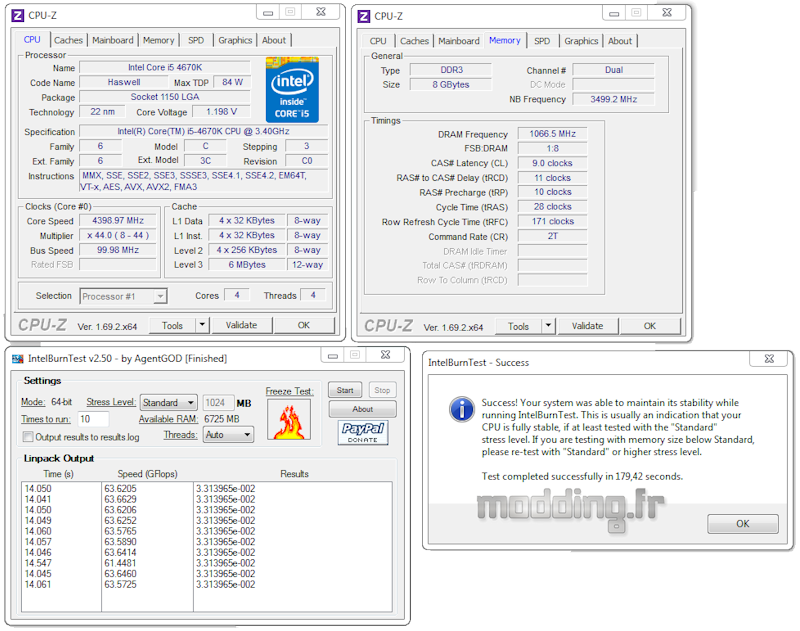The image size is (800, 631).
Task: Open Graphics tab in left CPU-Z window
Action: (235, 40)
